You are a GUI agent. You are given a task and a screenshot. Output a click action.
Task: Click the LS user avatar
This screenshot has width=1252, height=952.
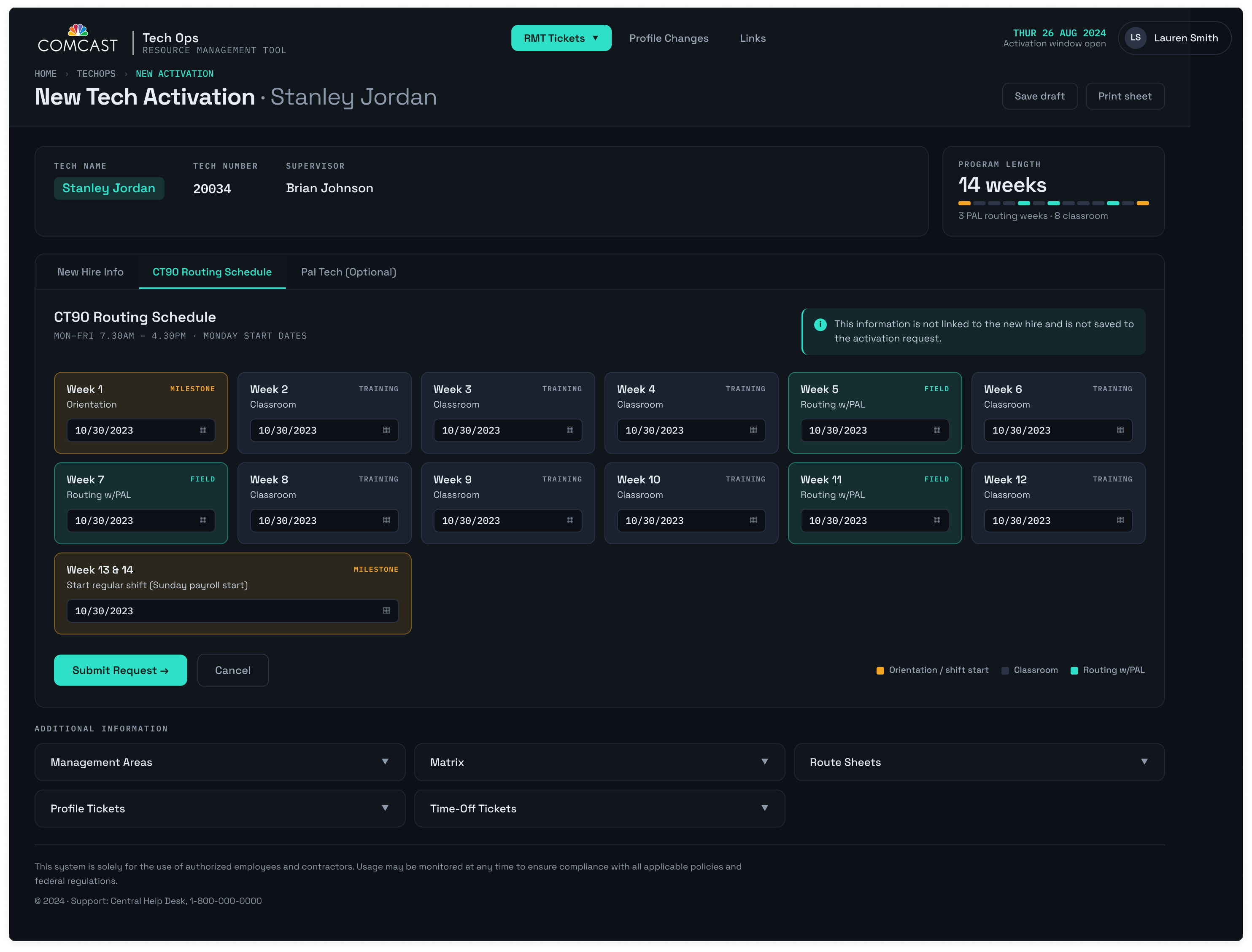pos(1135,38)
